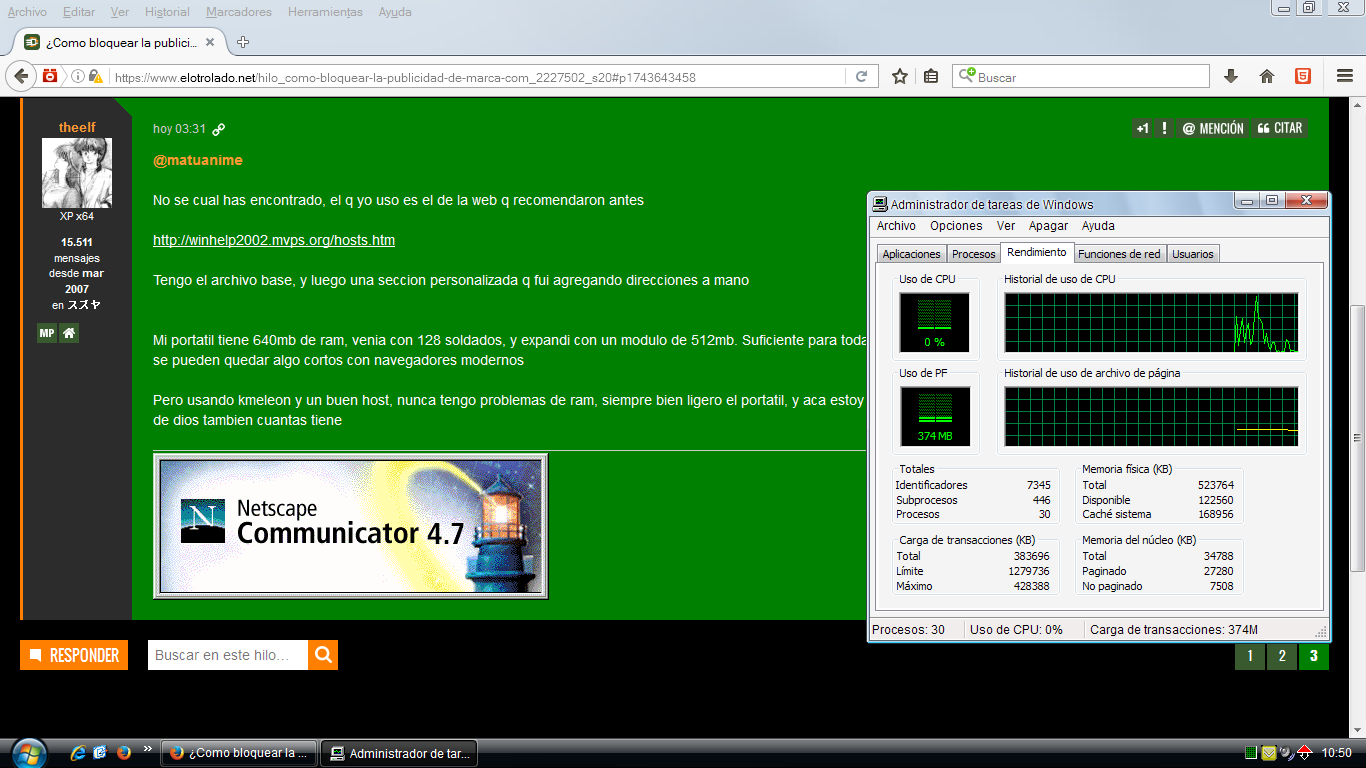1366x768 pixels.
Task: Click the search engine magnifier icon in Buscar
Action: 966,76
